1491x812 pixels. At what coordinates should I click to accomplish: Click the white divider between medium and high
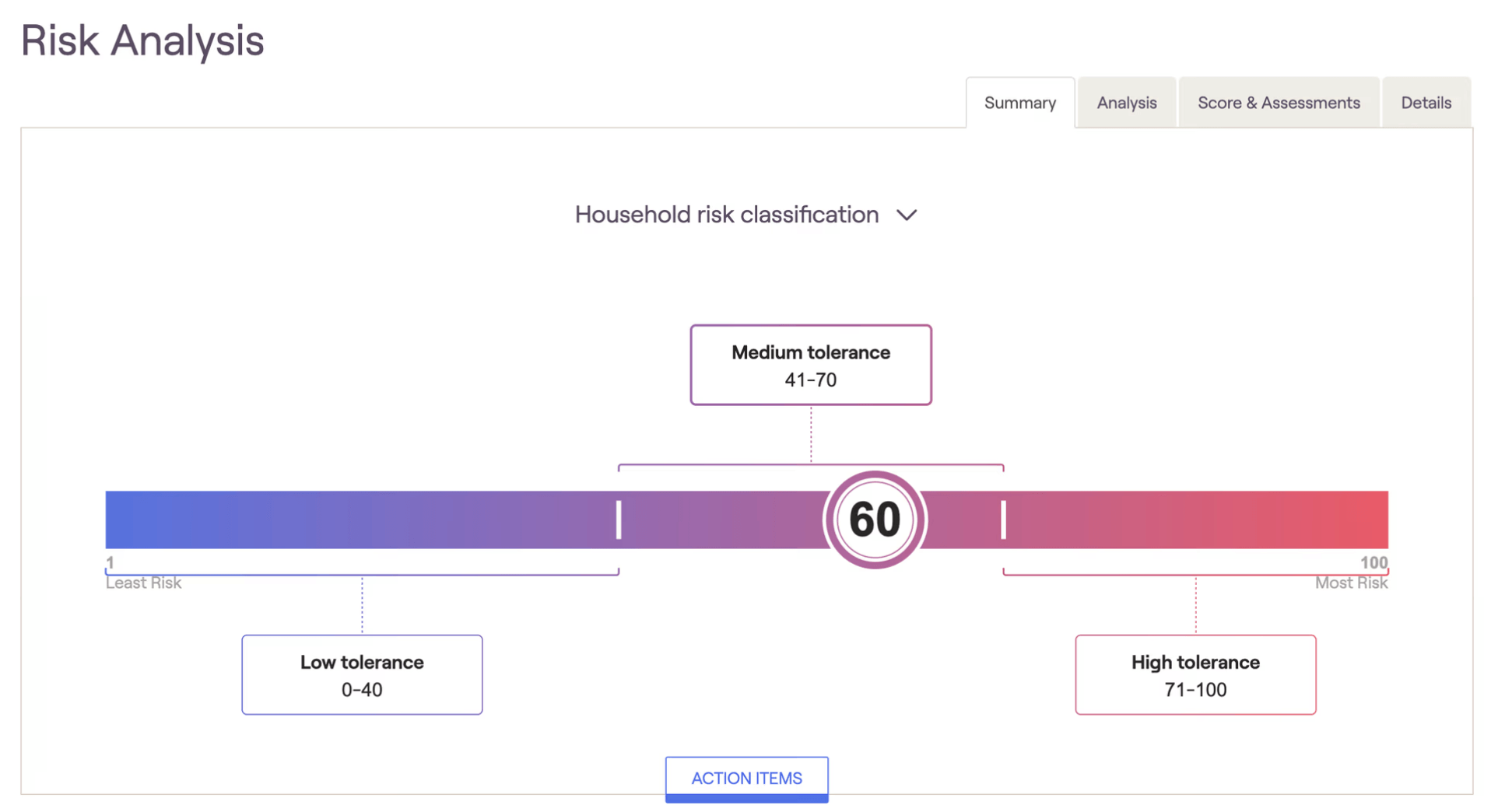1003,520
